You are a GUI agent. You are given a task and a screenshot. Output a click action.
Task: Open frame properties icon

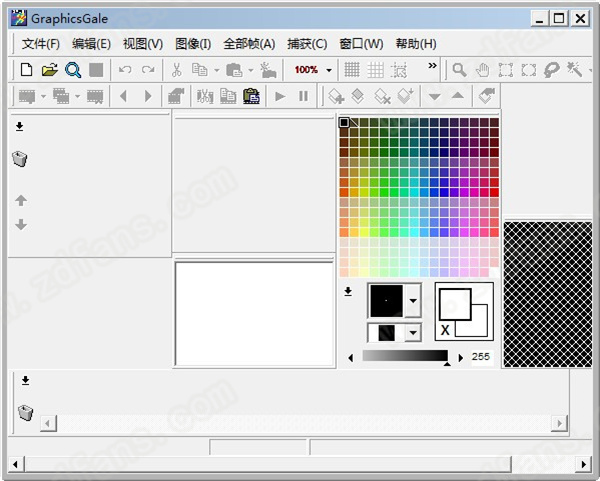pos(176,96)
